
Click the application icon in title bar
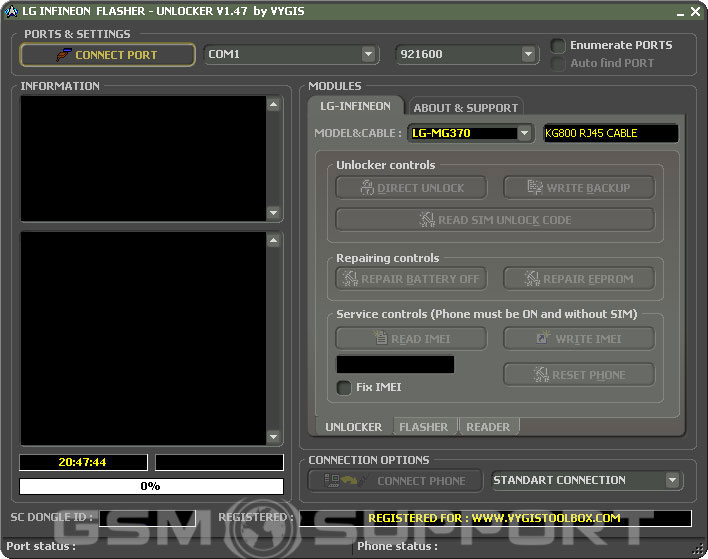(11, 11)
